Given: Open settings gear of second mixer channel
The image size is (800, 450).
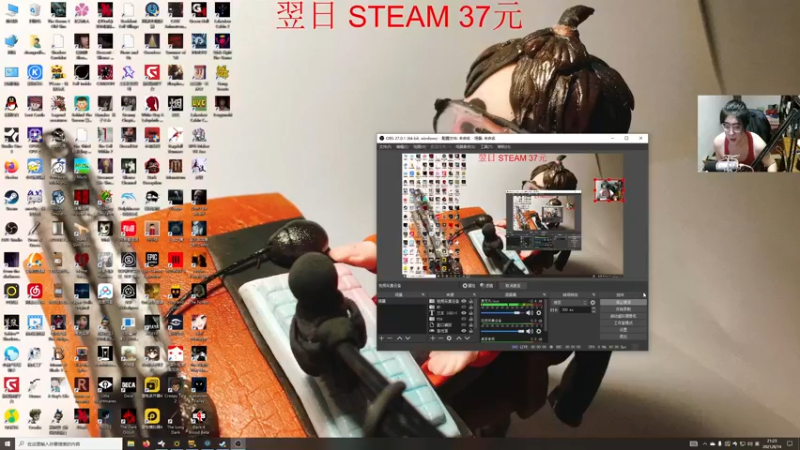Looking at the screenshot, I should tap(539, 331).
